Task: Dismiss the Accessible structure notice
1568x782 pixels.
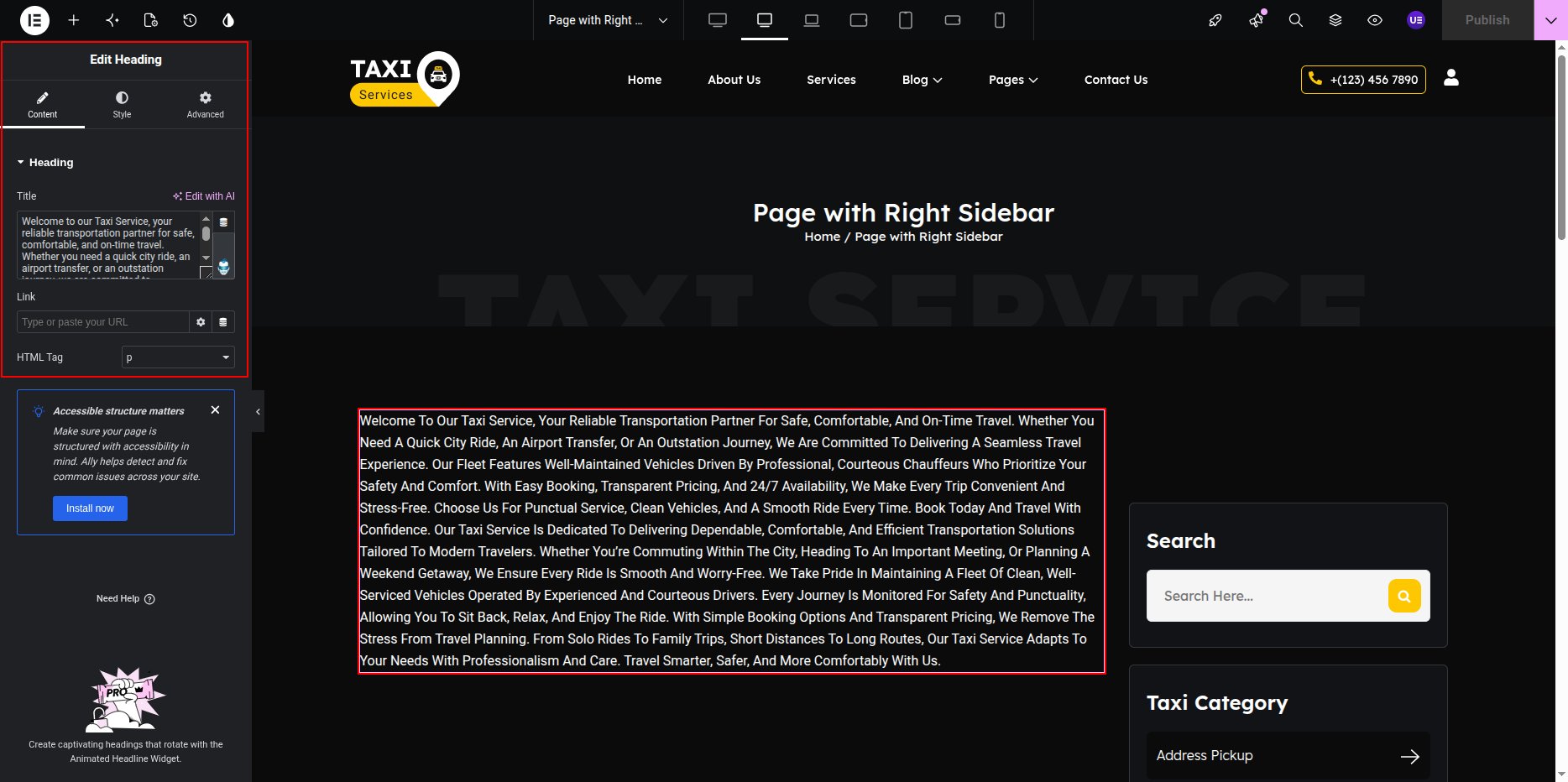Action: [x=216, y=409]
